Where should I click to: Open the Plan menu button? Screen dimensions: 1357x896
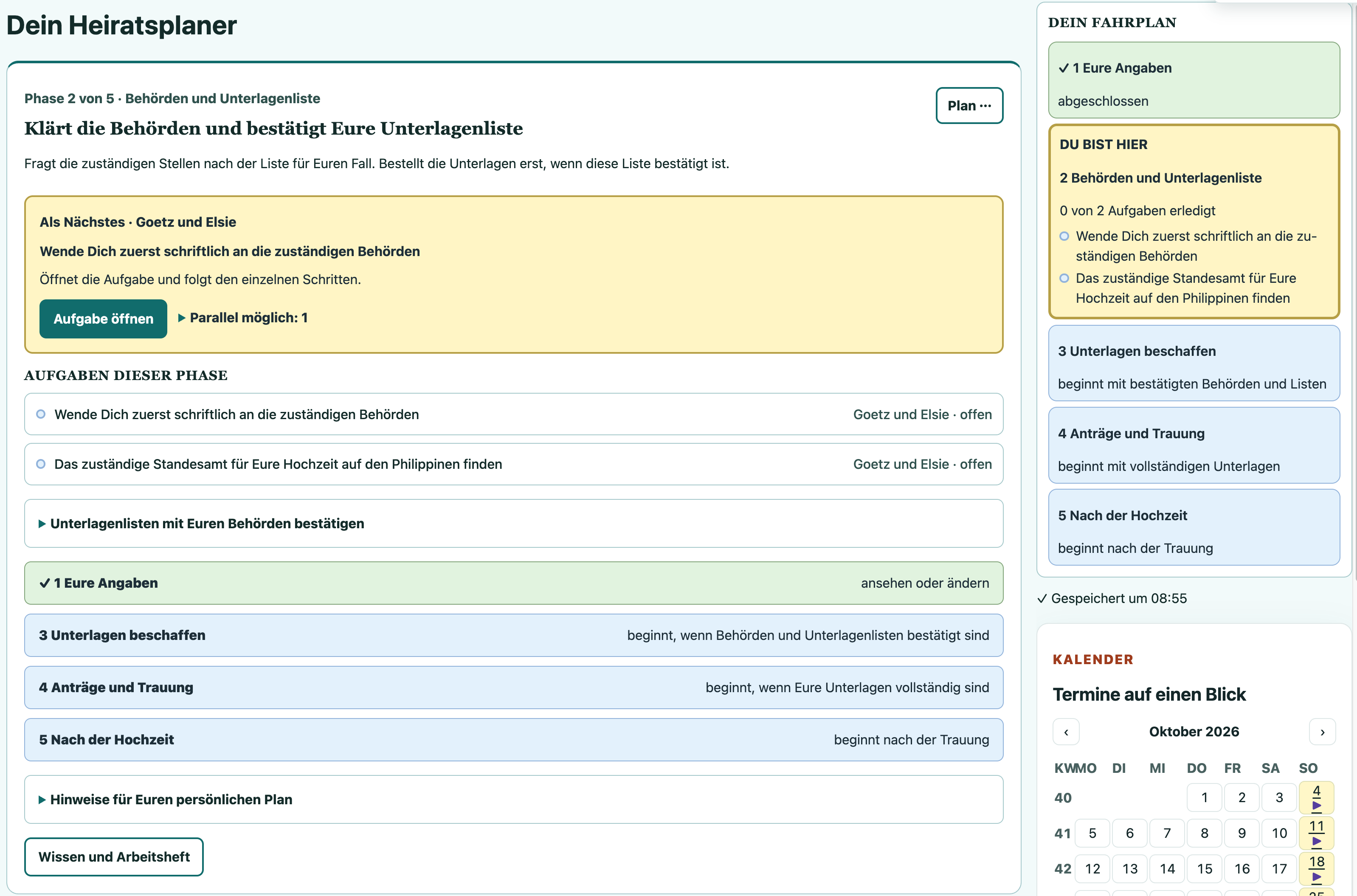click(x=969, y=106)
